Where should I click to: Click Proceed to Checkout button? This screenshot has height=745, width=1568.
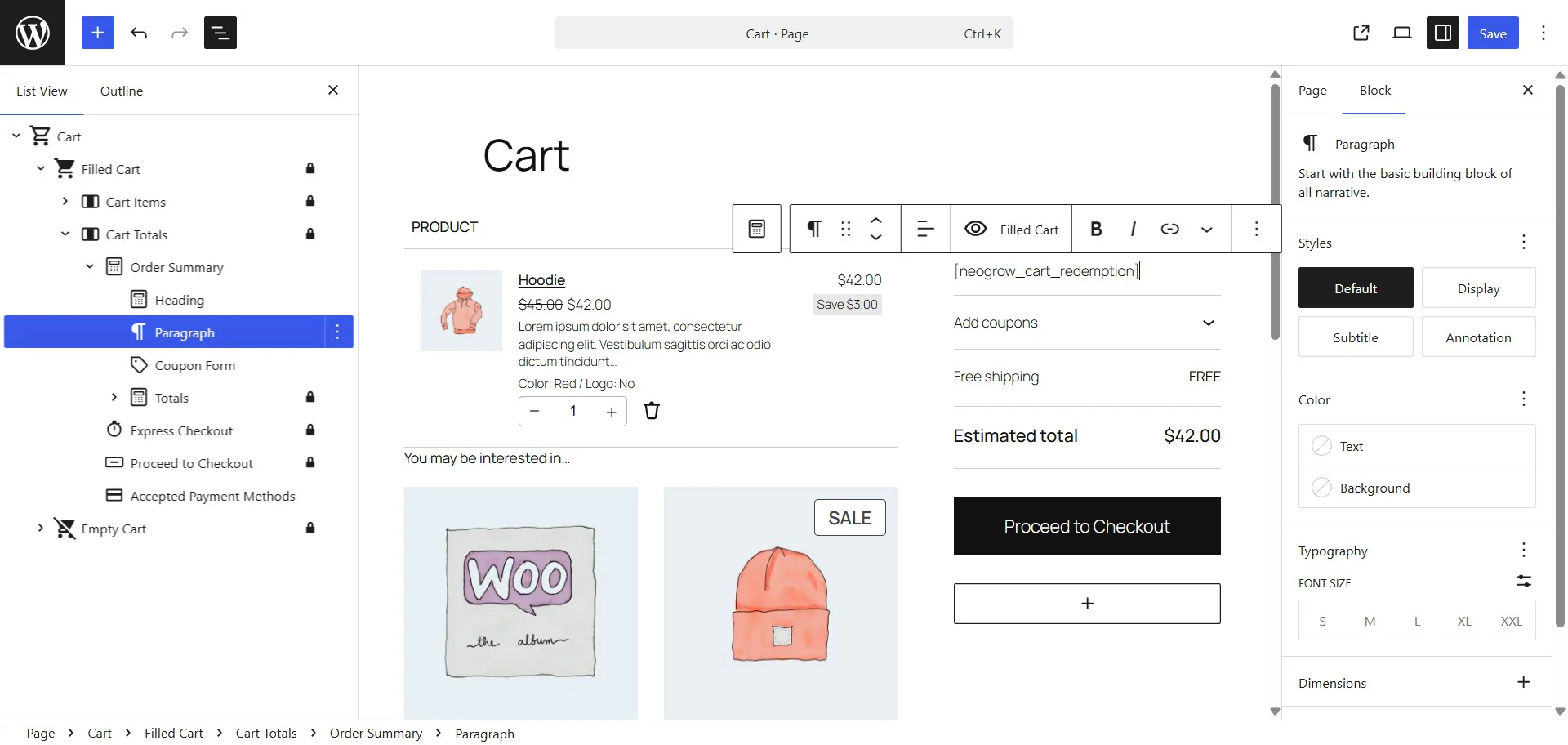pos(1087,526)
